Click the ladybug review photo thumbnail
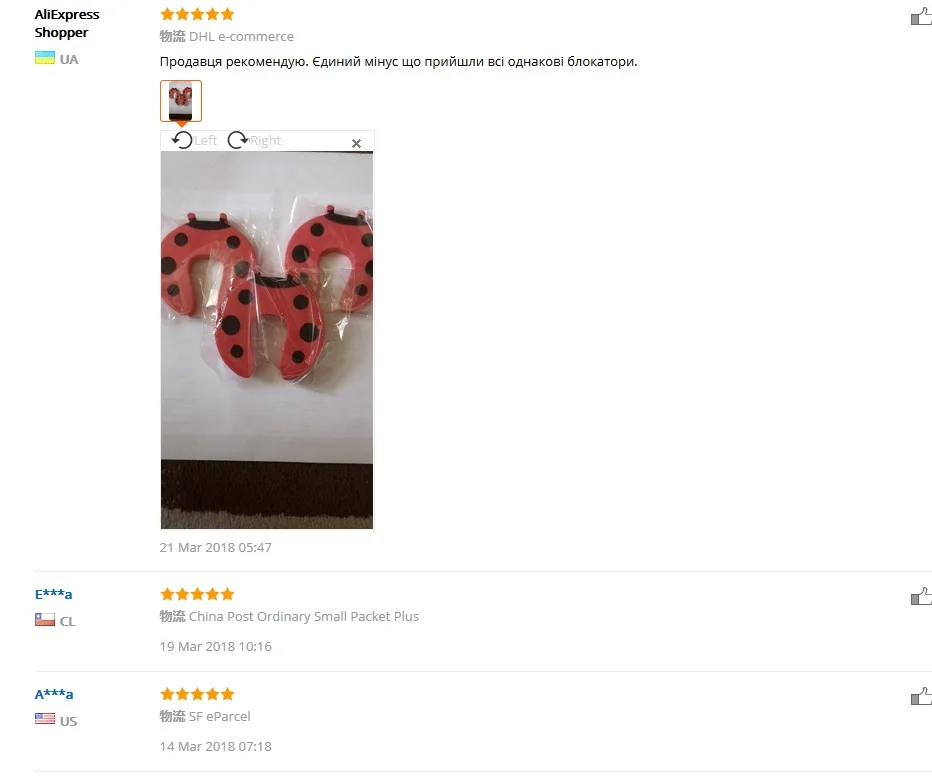Screen dimensions: 932x782 pyautogui.click(x=181, y=101)
